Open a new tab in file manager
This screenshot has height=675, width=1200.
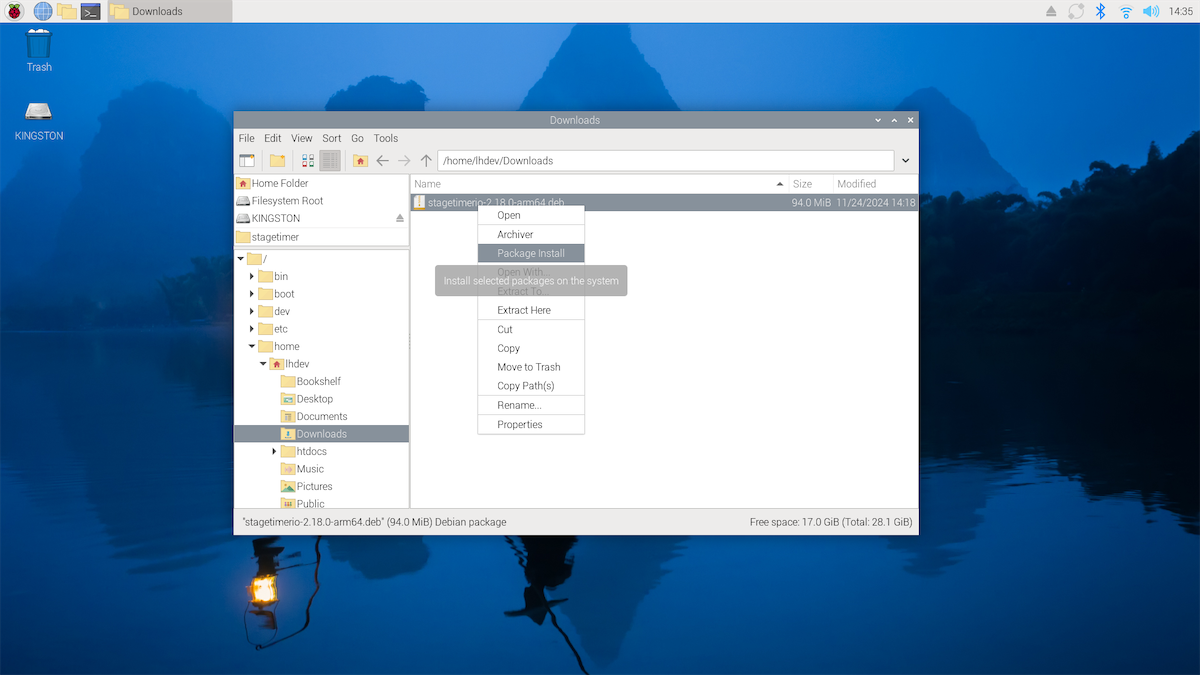point(247,160)
